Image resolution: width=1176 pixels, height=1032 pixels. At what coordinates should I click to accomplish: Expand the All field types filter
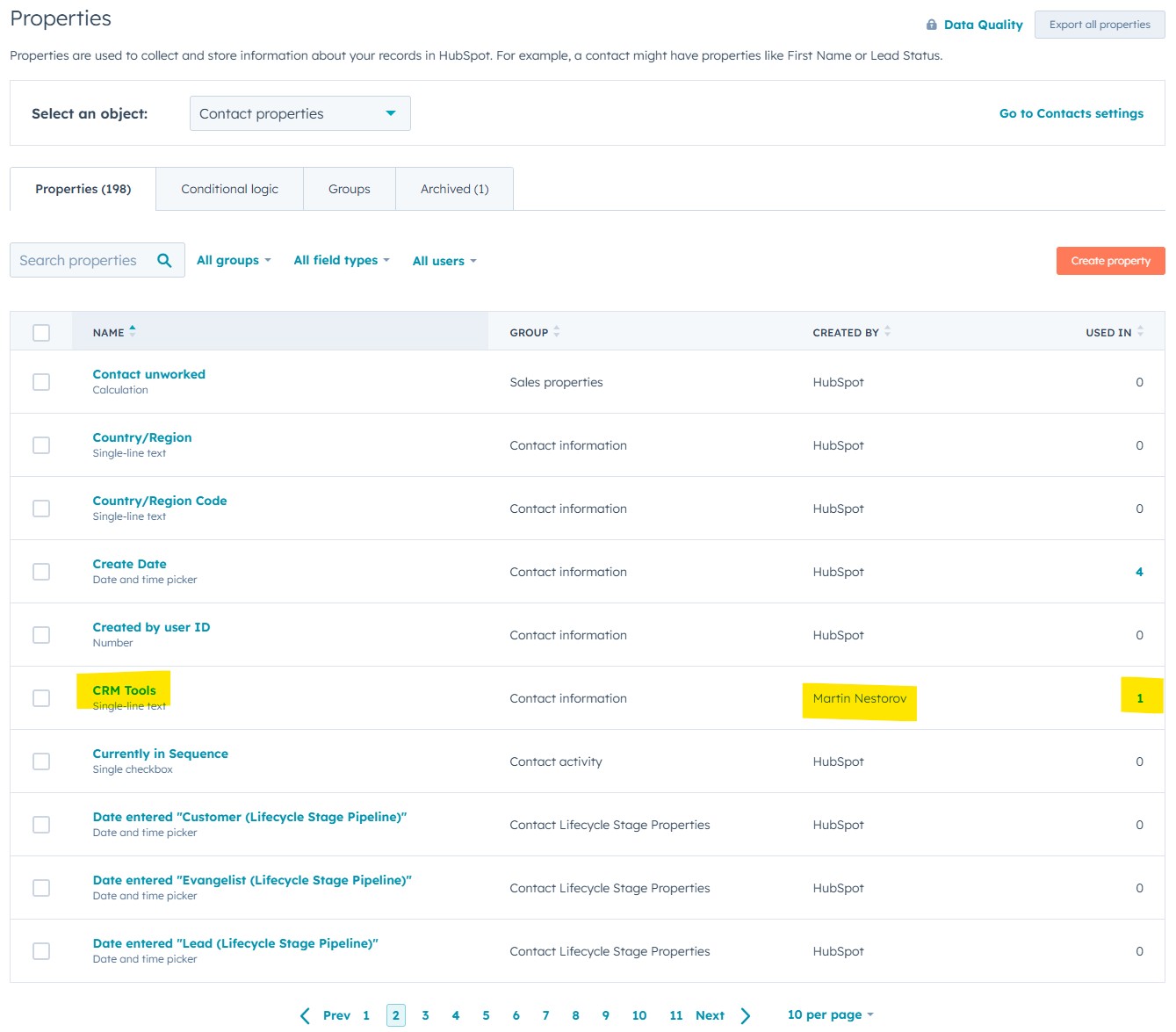pyautogui.click(x=342, y=260)
